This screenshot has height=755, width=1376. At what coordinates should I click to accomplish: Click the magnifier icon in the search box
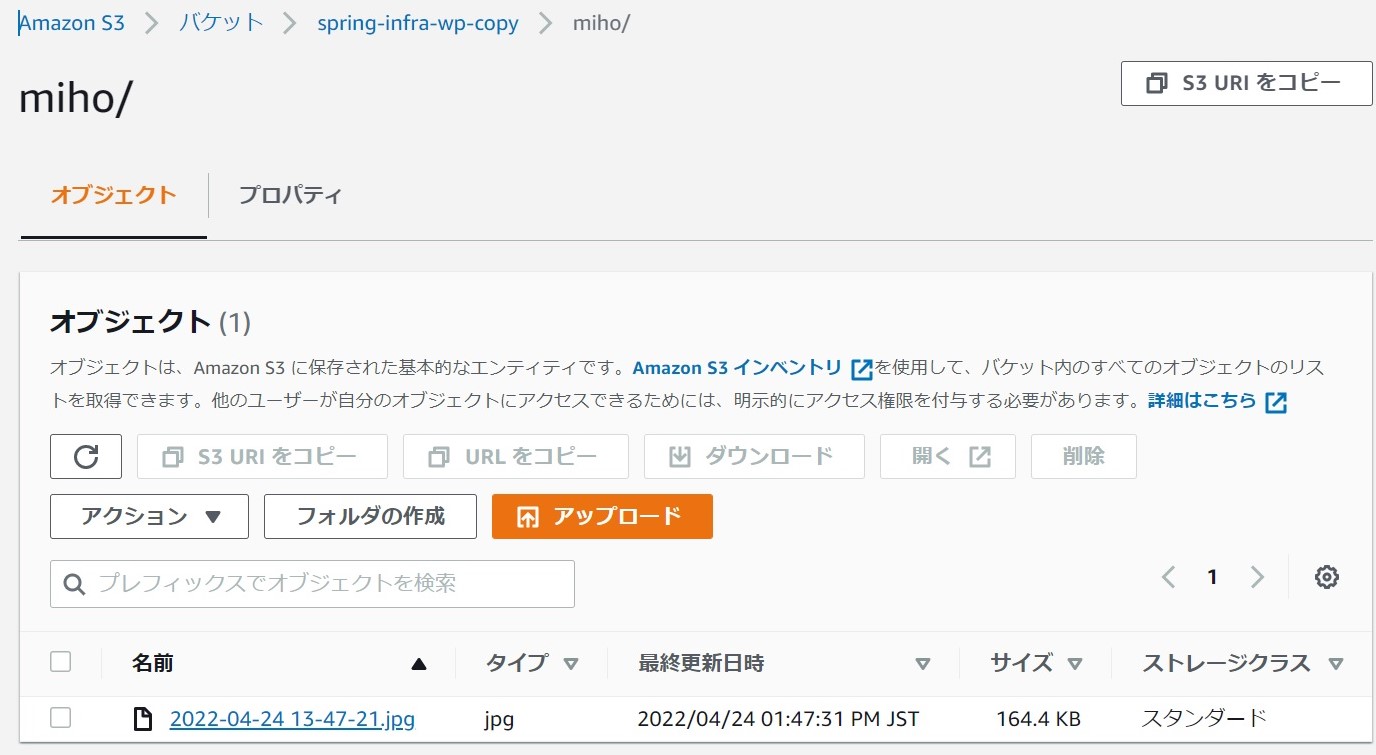pos(74,583)
